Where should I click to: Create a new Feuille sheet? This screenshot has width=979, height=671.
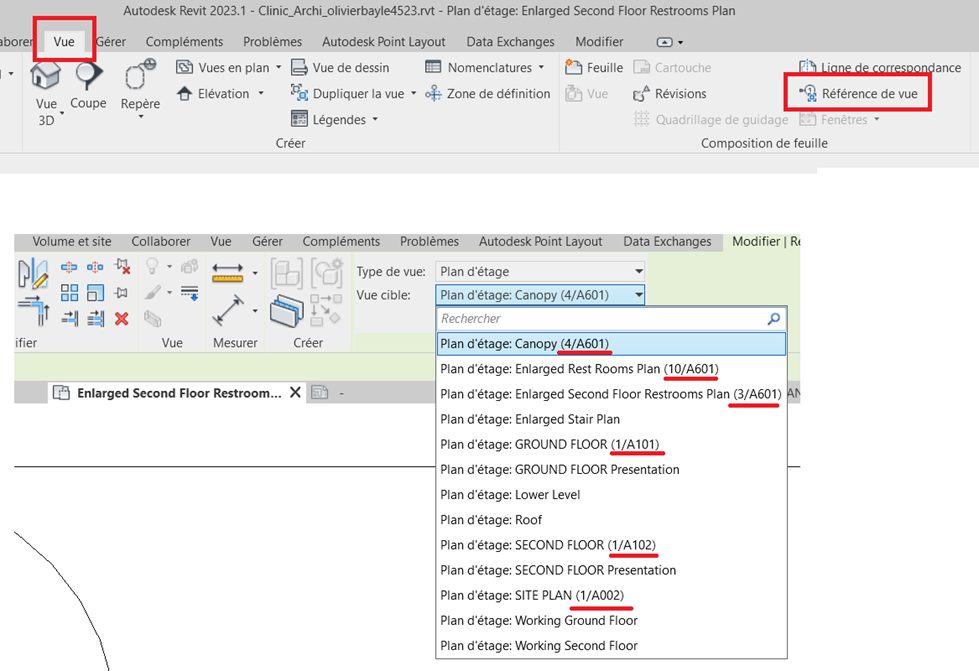click(x=594, y=67)
